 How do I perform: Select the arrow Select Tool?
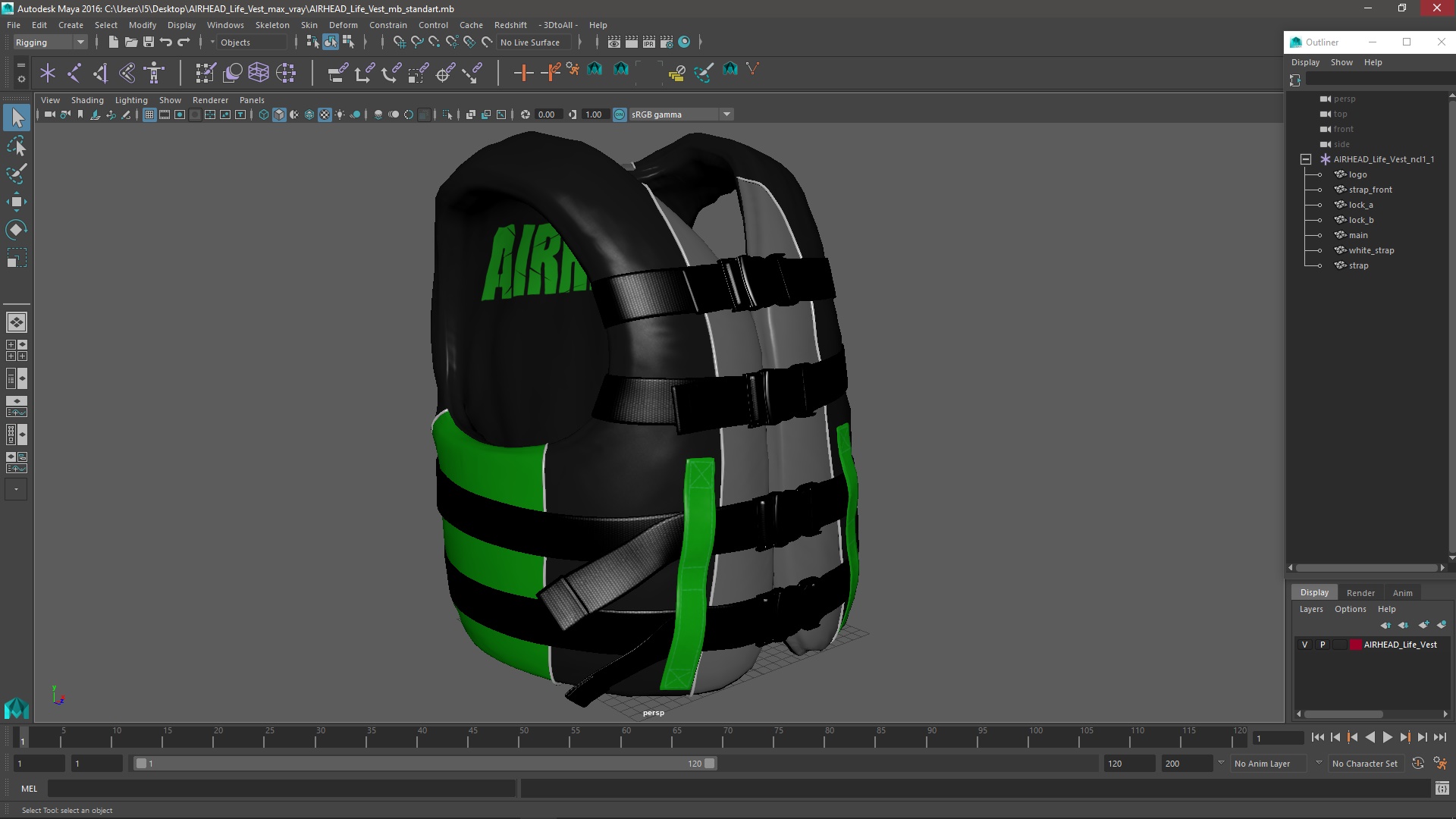click(17, 118)
